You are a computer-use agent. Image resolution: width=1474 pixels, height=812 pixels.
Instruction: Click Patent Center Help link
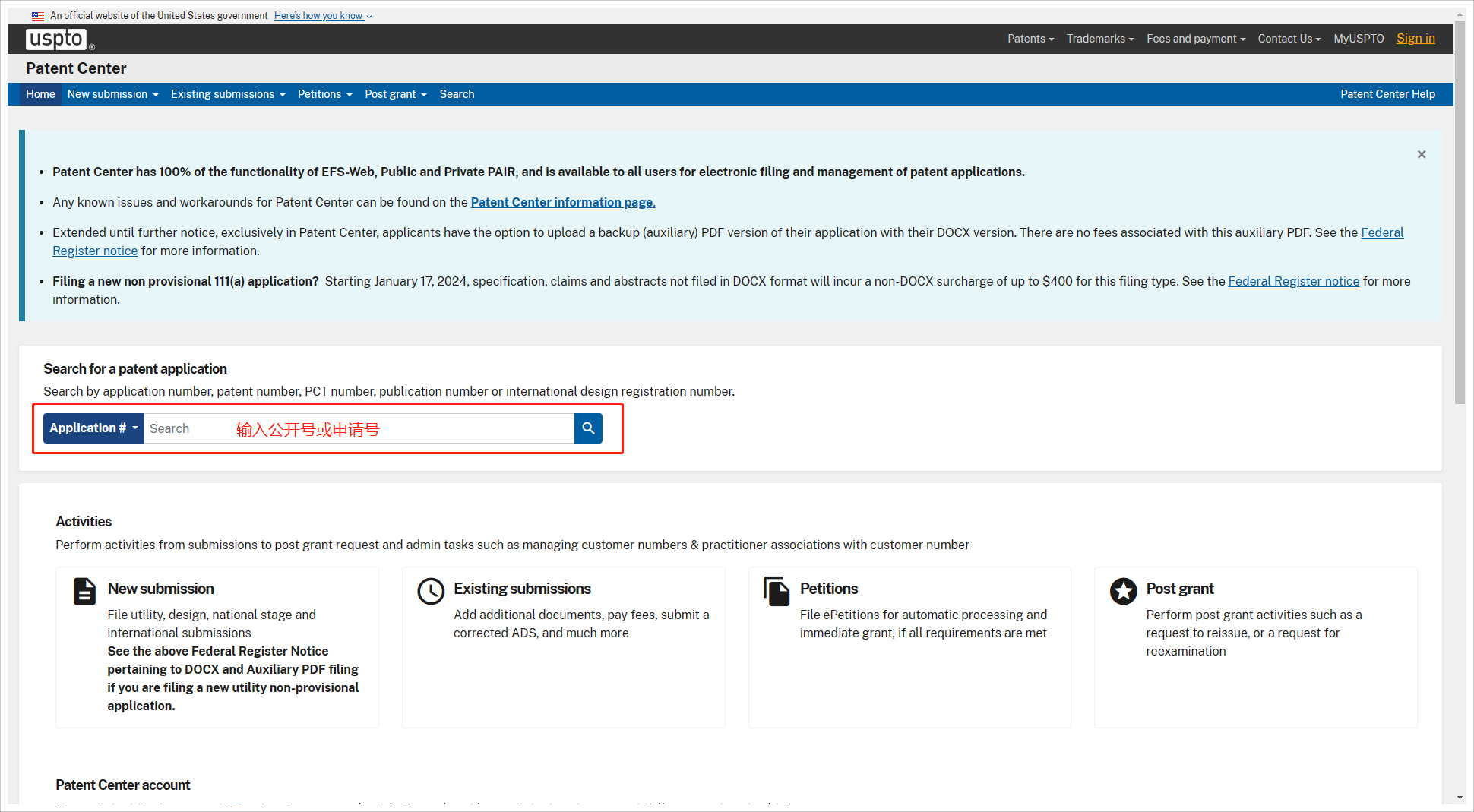point(1387,94)
